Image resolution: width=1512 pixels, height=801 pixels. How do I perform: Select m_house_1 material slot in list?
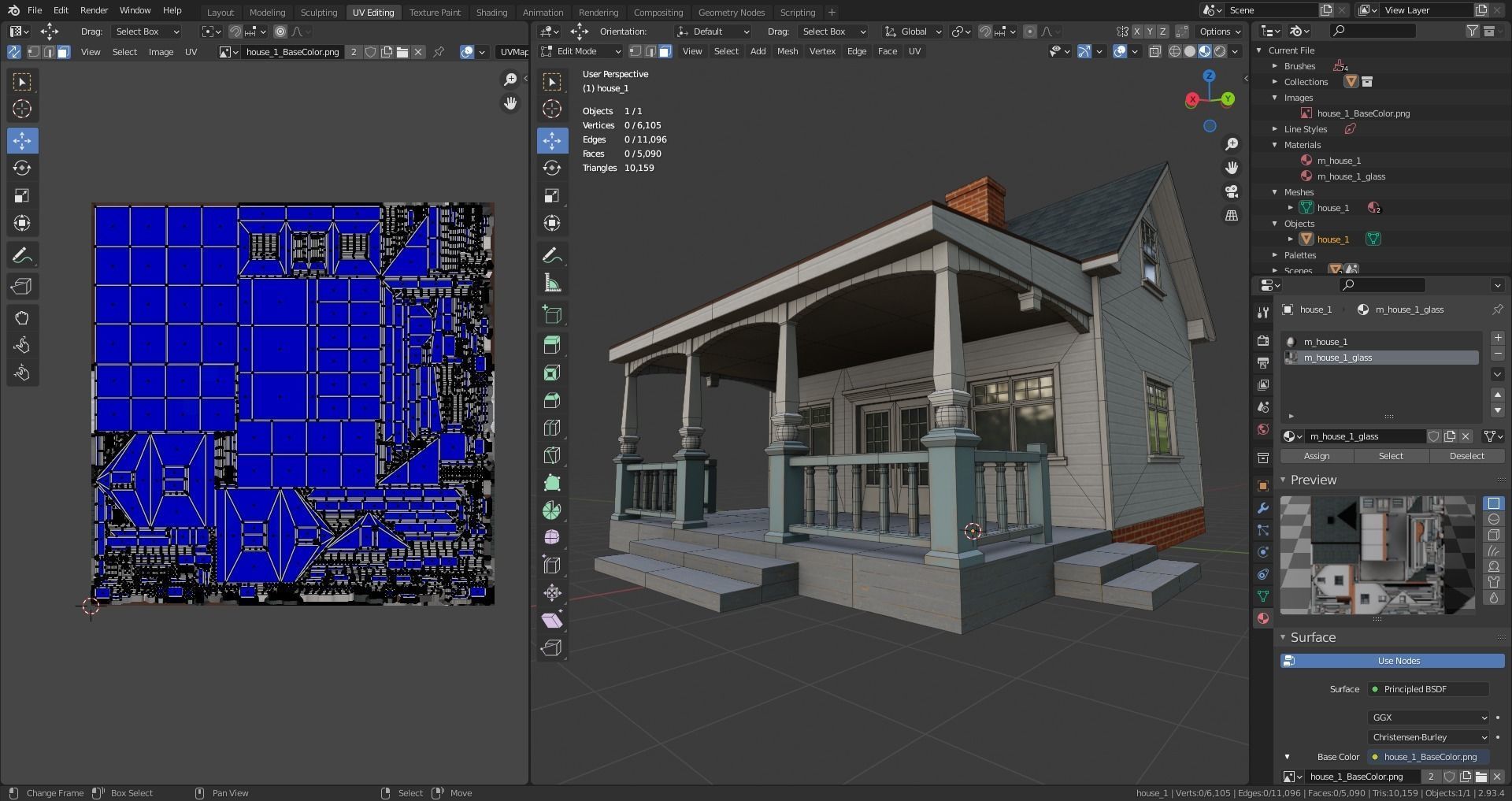(x=1381, y=342)
